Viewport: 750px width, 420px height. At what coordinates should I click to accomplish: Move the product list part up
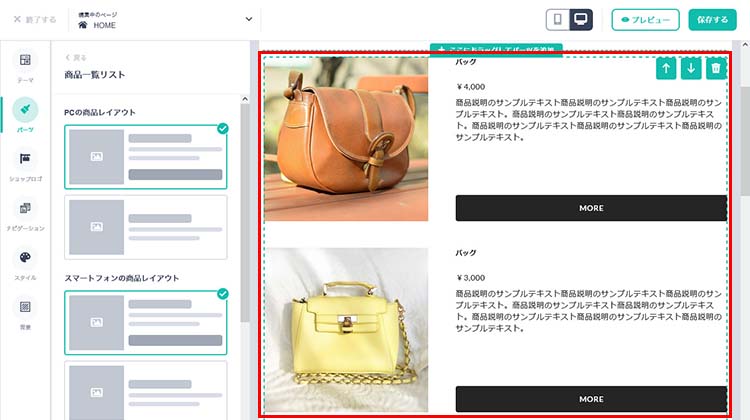point(666,69)
